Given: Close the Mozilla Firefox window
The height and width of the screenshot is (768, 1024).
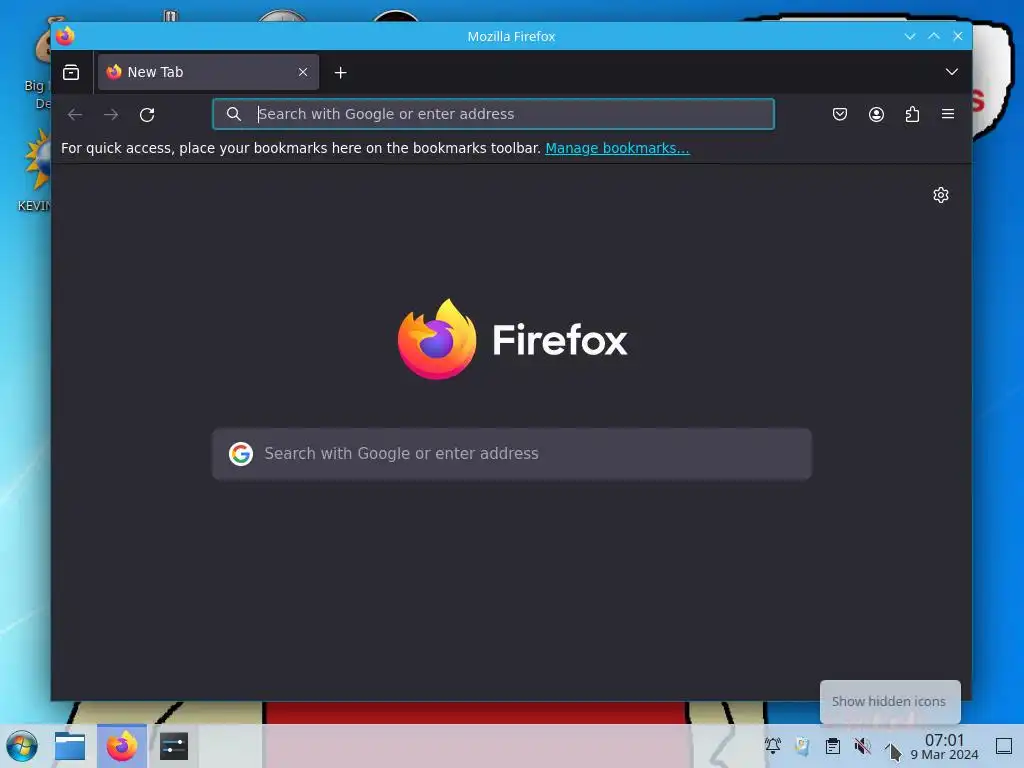Looking at the screenshot, I should coord(958,37).
